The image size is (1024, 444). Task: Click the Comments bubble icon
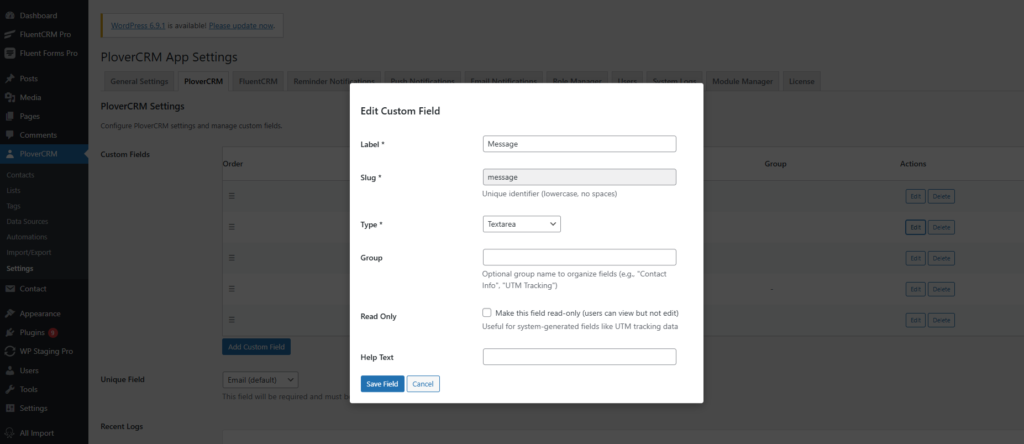[10, 135]
